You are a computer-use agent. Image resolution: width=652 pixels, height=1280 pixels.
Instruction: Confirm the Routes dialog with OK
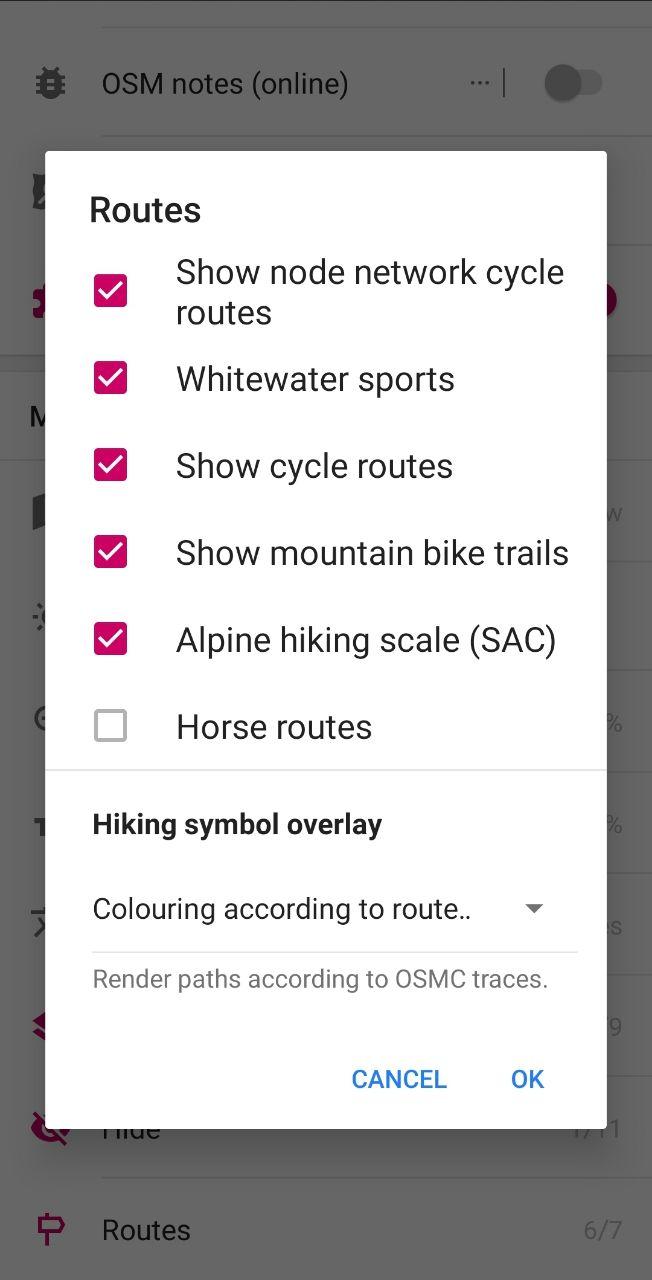pyautogui.click(x=527, y=1079)
